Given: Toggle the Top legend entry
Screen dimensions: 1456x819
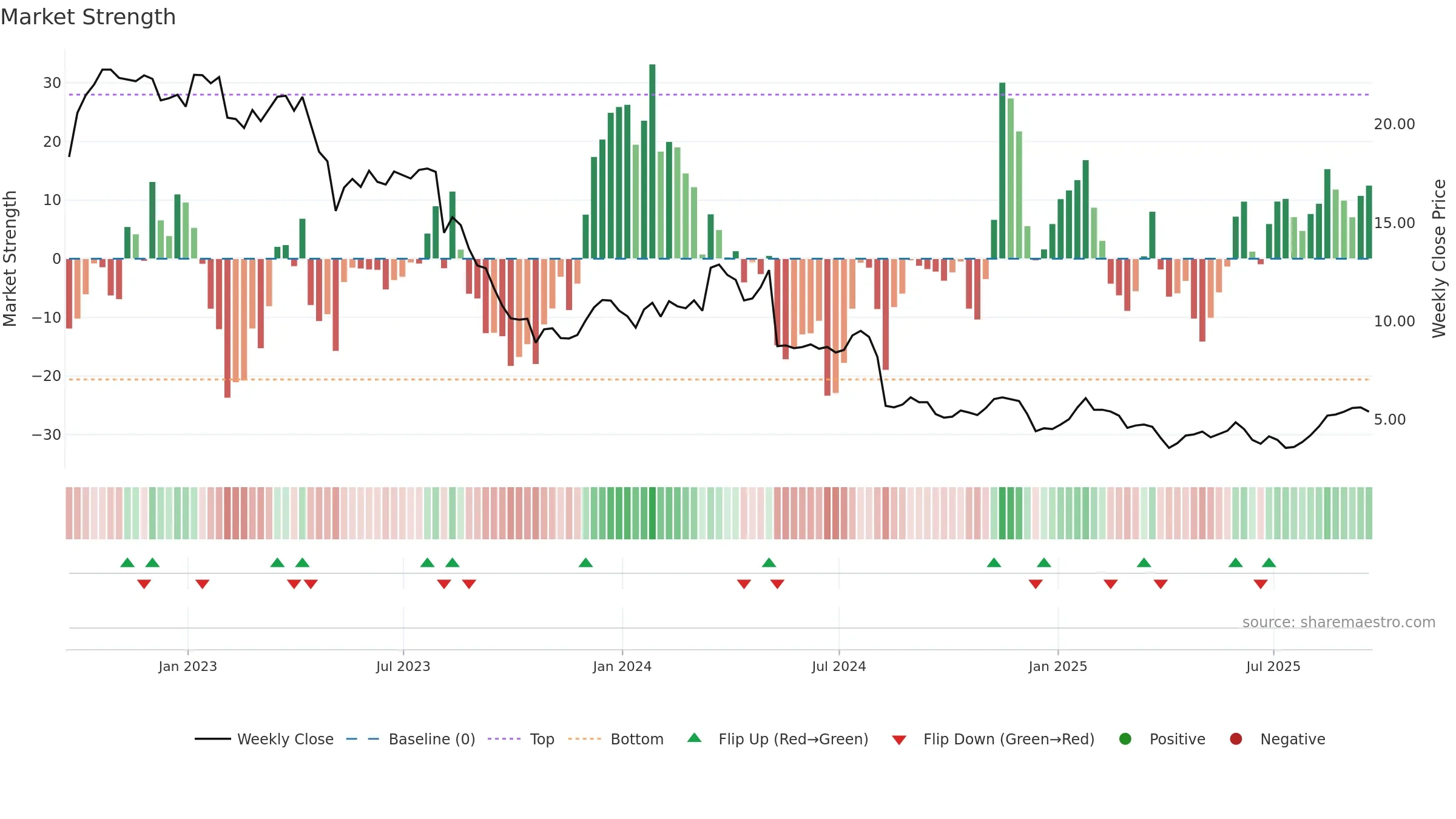Looking at the screenshot, I should (521, 739).
